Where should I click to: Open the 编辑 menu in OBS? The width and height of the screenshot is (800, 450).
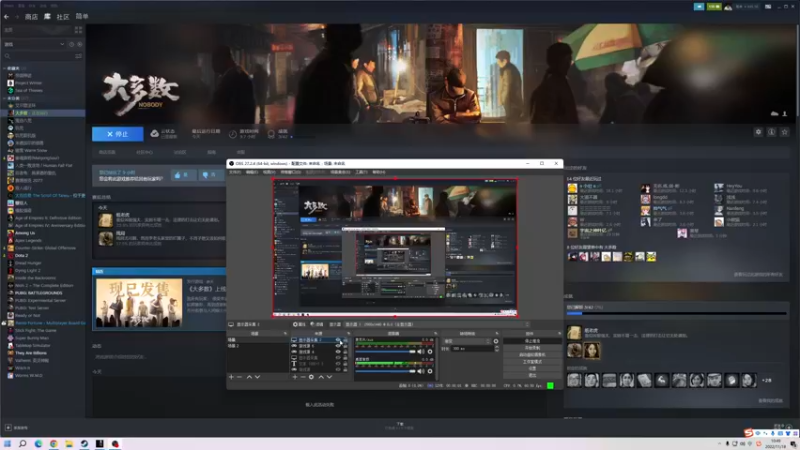[x=252, y=172]
